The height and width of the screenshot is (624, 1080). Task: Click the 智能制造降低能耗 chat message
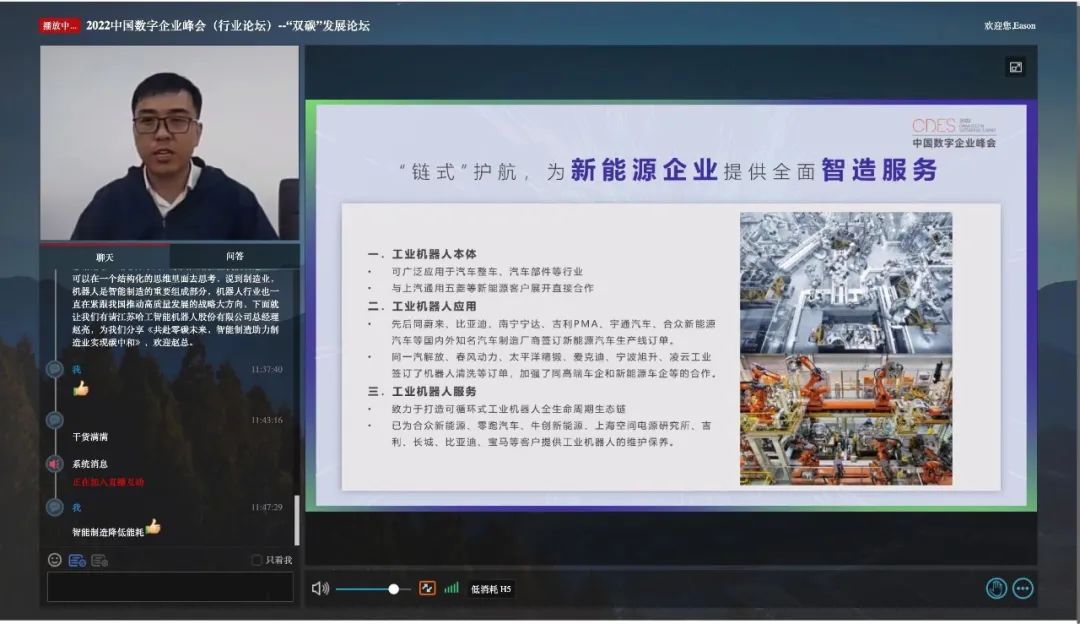[x=108, y=532]
